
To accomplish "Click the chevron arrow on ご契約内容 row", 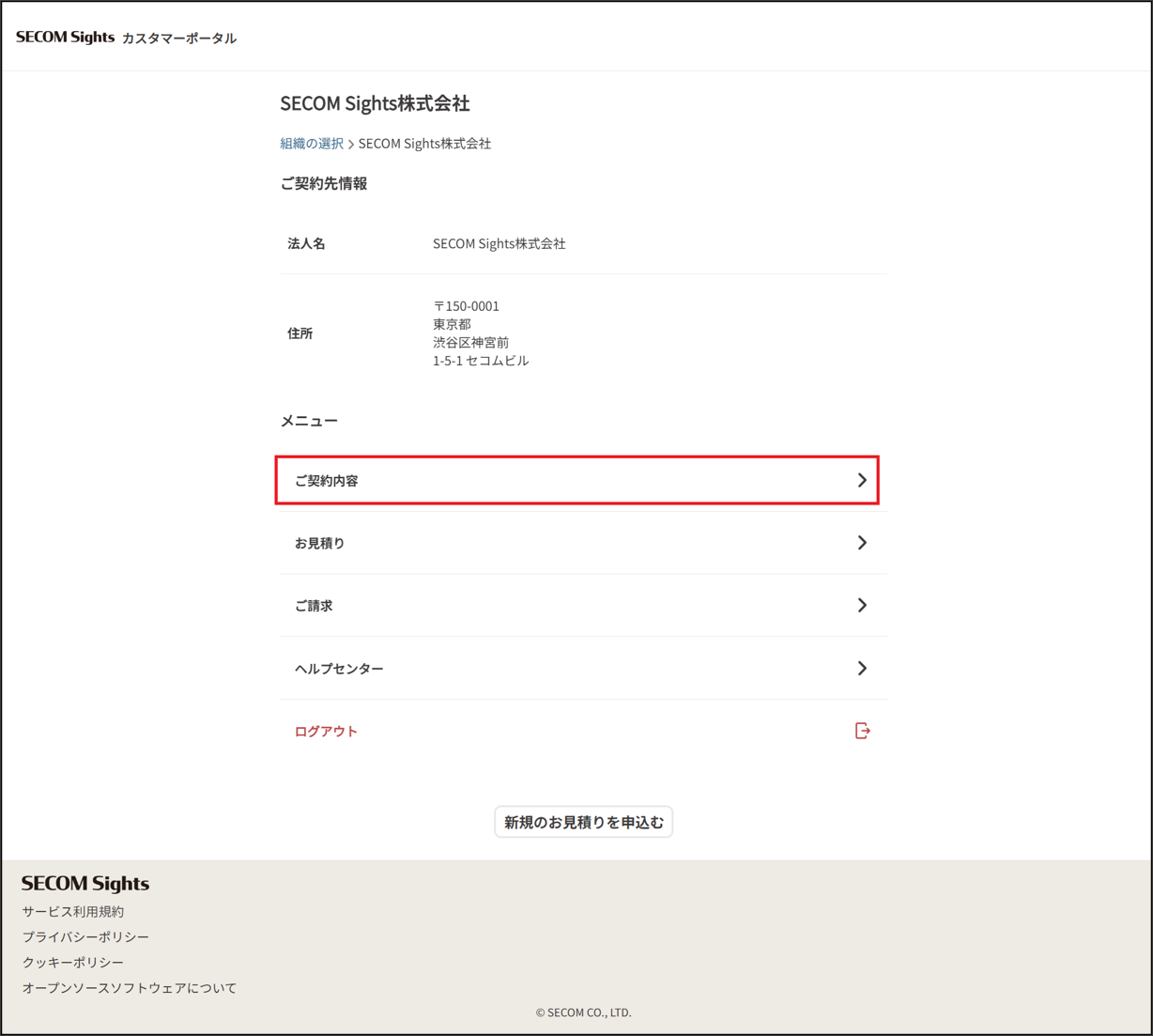I will (862, 480).
